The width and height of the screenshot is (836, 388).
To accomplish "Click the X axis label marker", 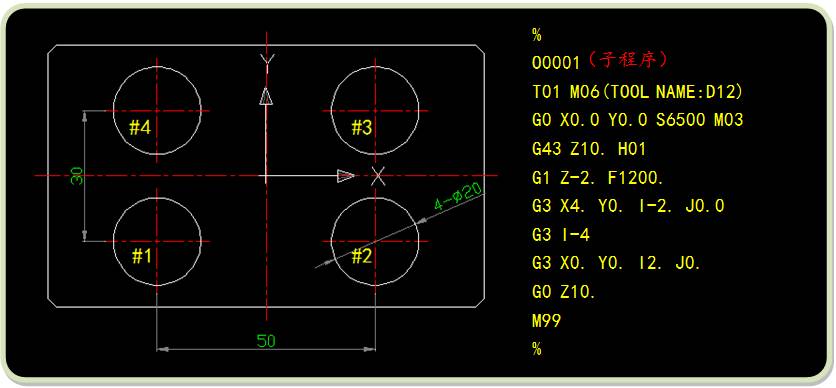I will coord(378,175).
